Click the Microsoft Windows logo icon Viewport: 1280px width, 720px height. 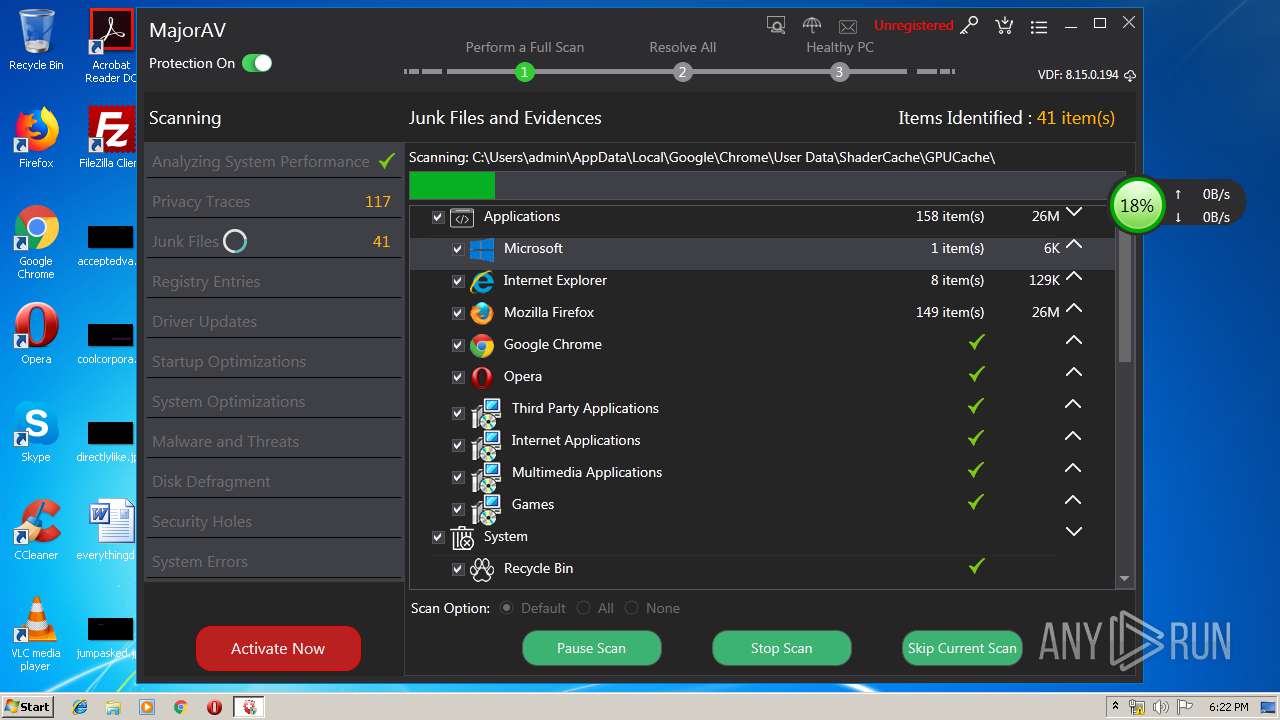click(482, 249)
